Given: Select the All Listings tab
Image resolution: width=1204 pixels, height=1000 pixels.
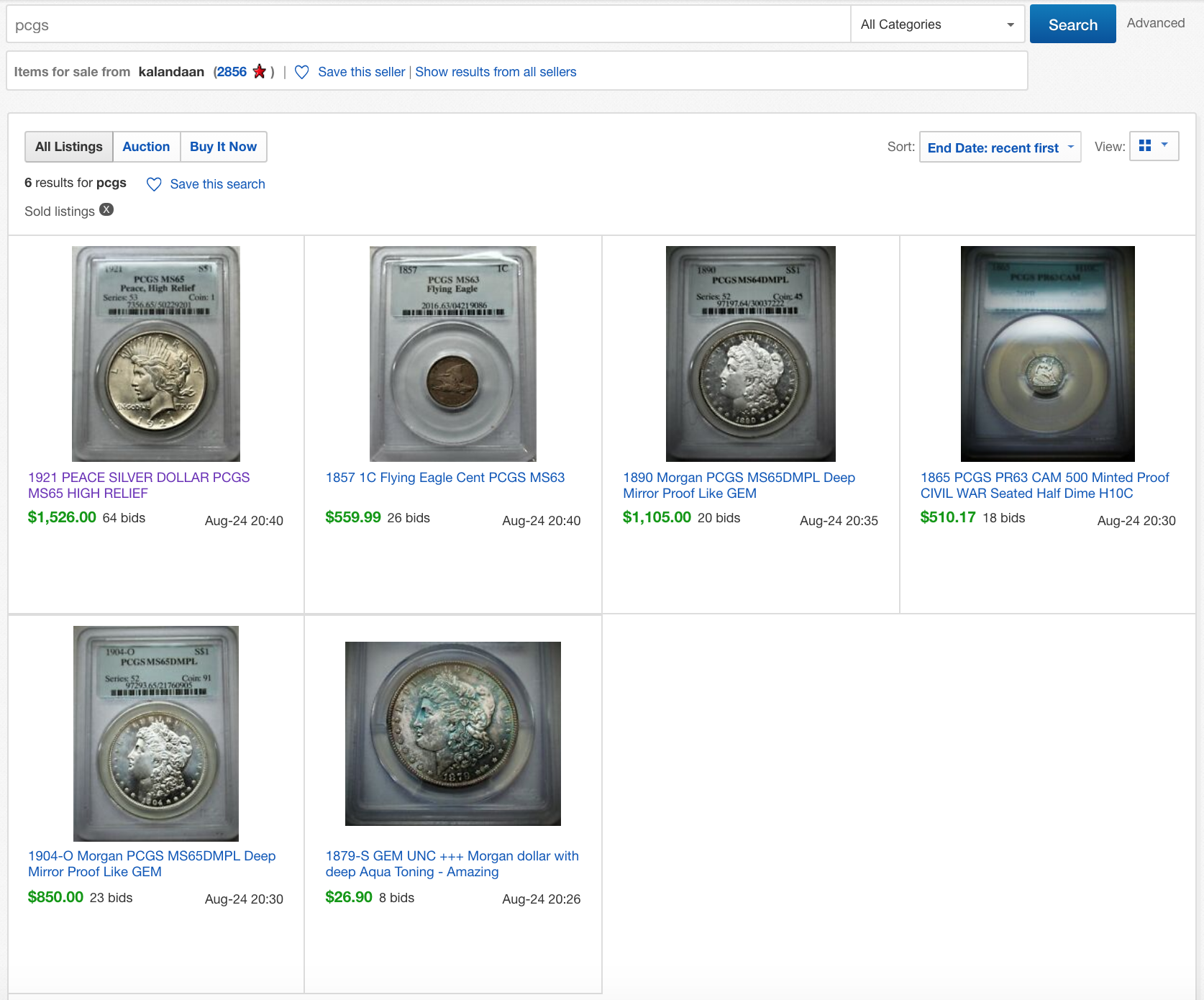Looking at the screenshot, I should 69,147.
